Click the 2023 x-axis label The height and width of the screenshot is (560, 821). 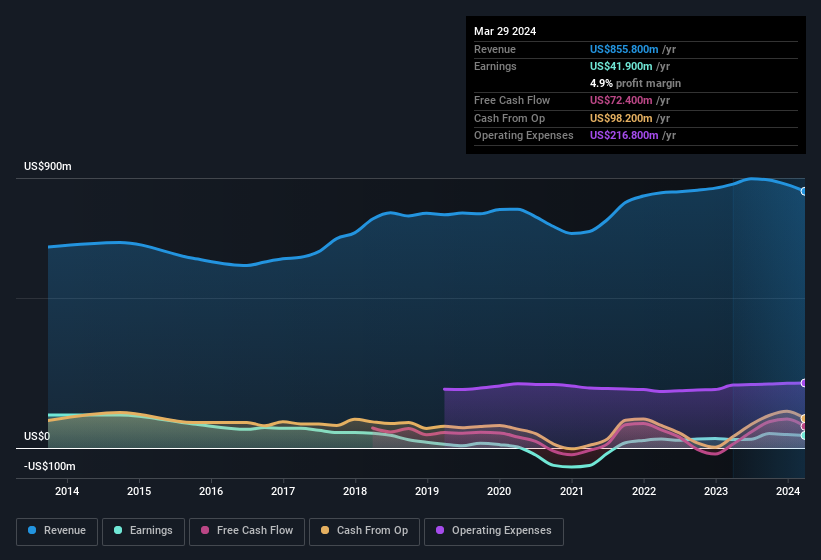click(x=716, y=491)
